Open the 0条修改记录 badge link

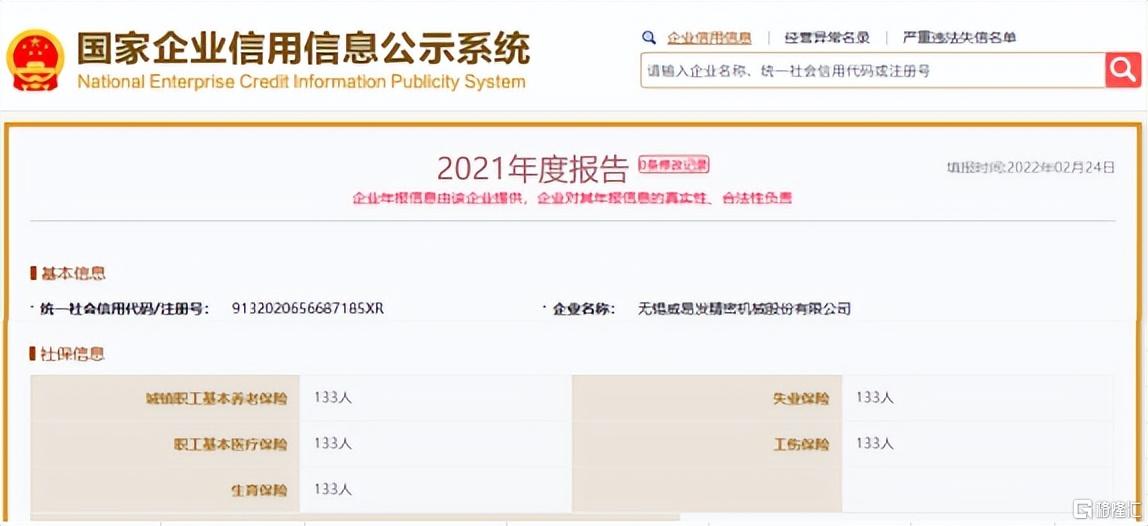coord(674,165)
